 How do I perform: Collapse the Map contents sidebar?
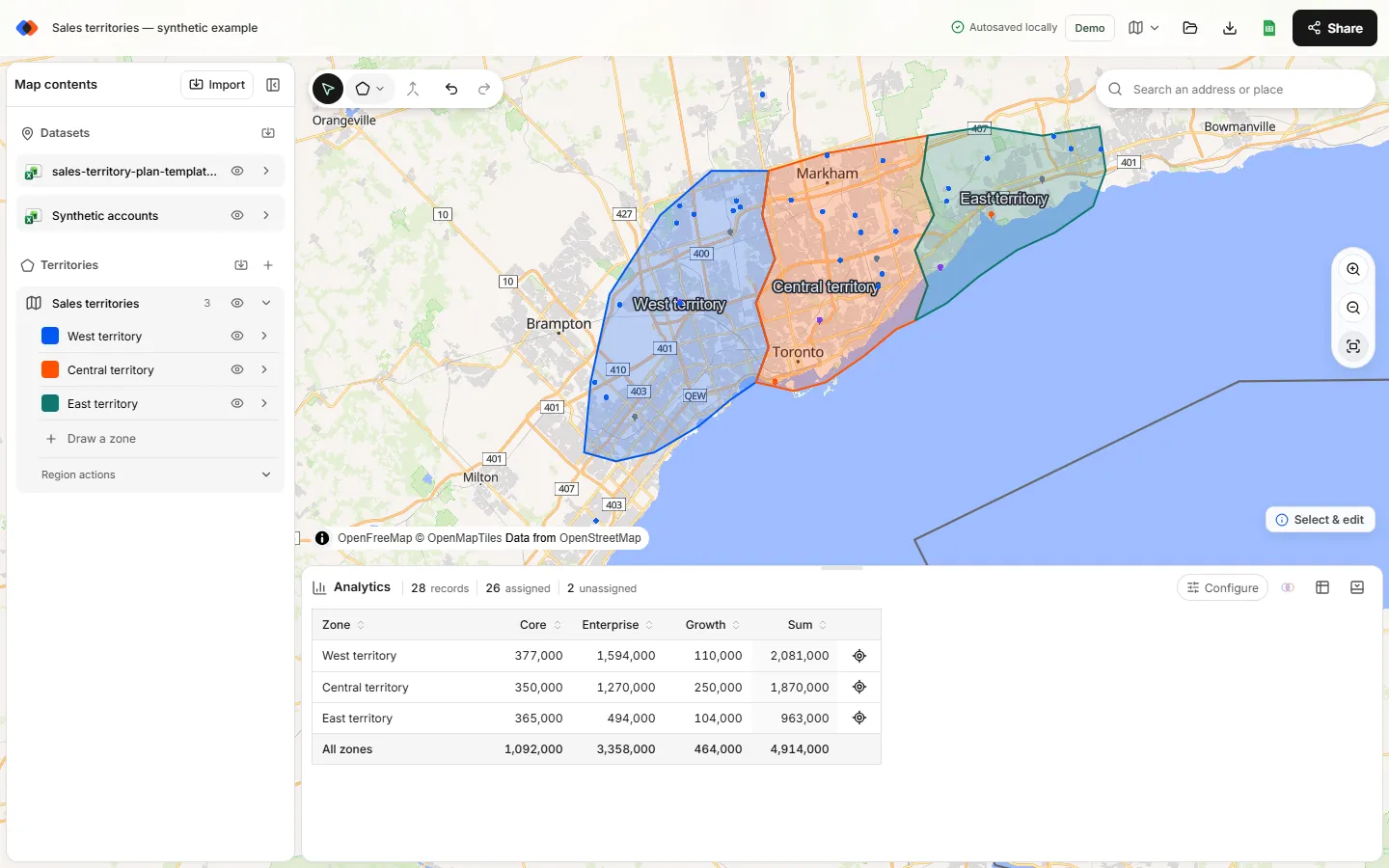click(273, 85)
